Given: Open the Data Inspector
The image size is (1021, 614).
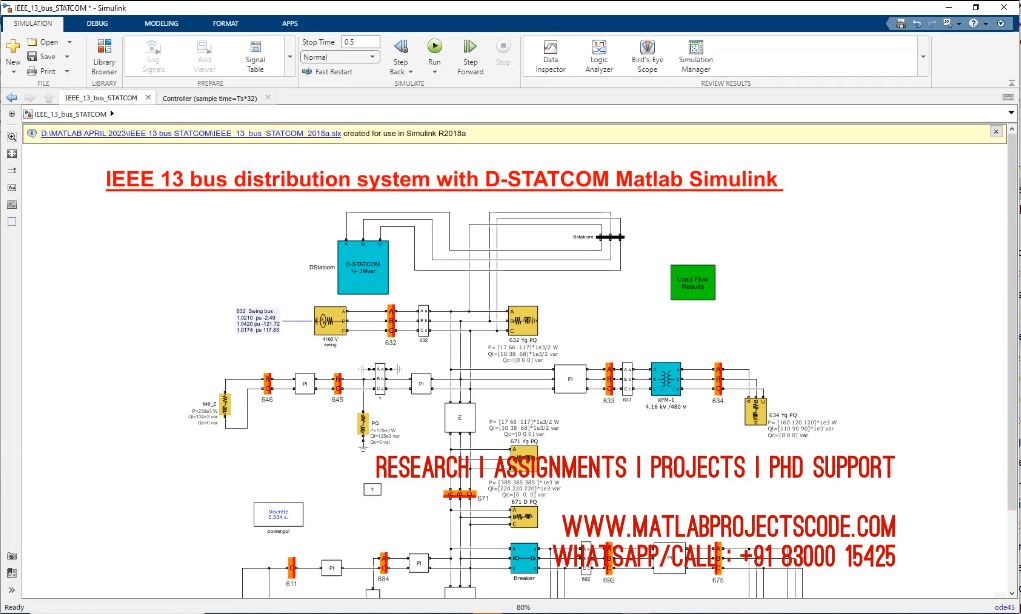Looking at the screenshot, I should 550,56.
